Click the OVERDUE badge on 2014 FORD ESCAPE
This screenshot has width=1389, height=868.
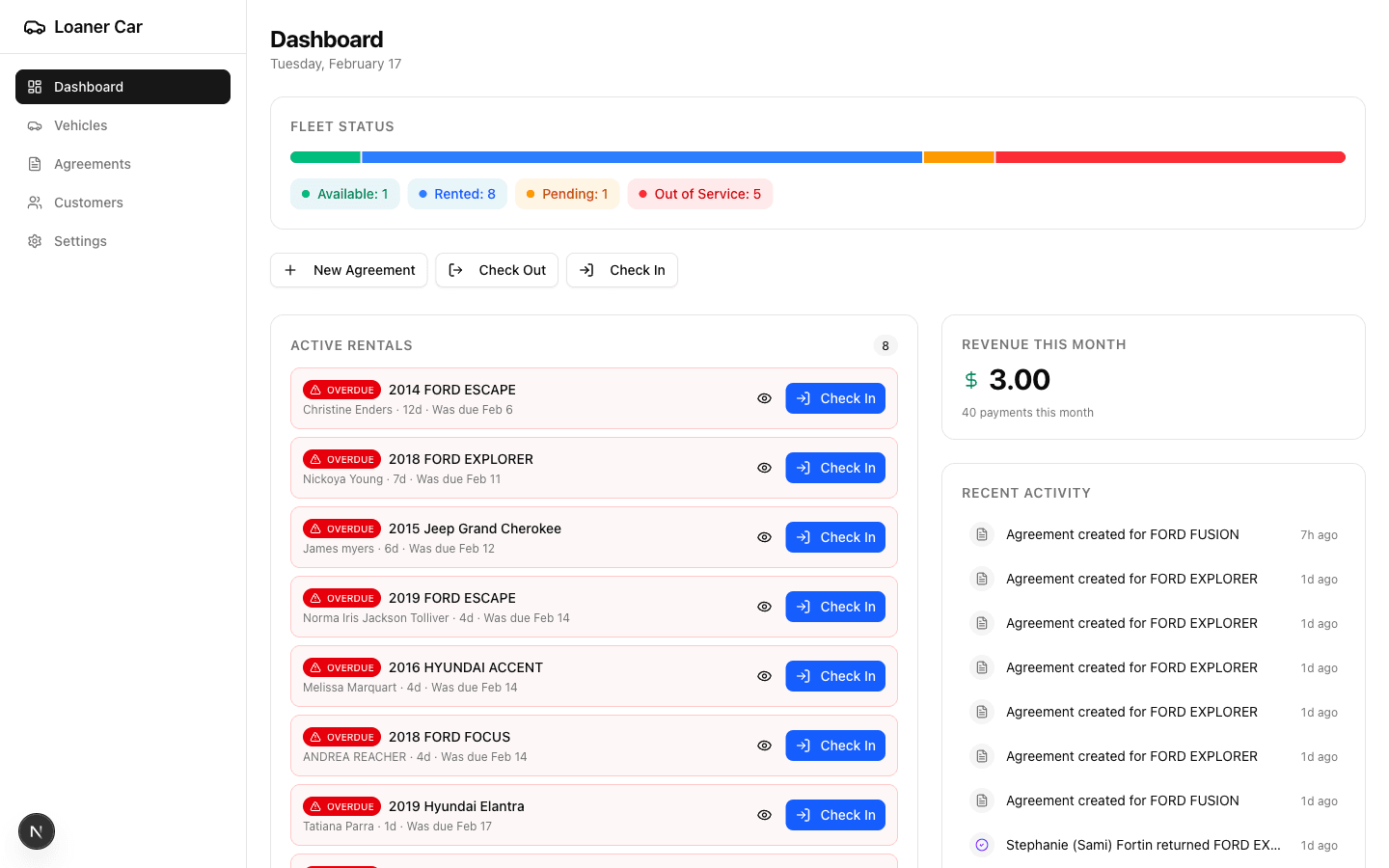[341, 390]
